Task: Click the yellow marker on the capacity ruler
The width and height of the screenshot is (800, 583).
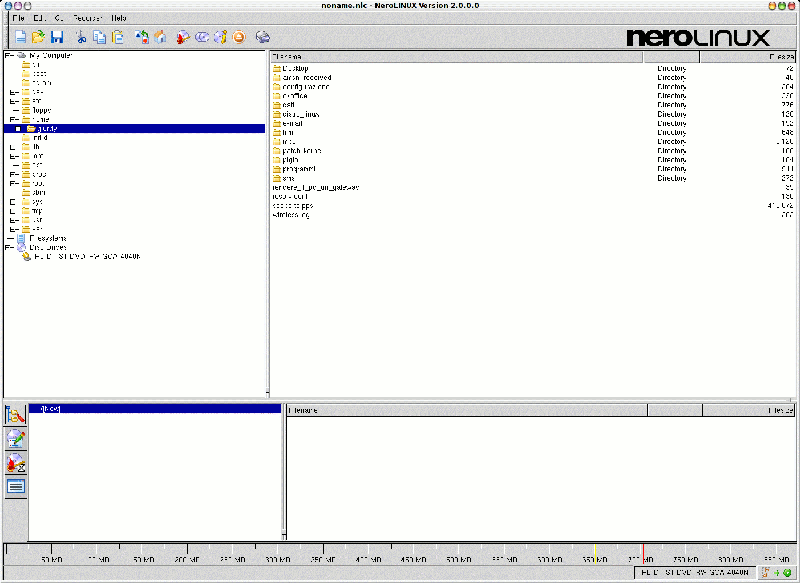Action: pyautogui.click(x=595, y=553)
